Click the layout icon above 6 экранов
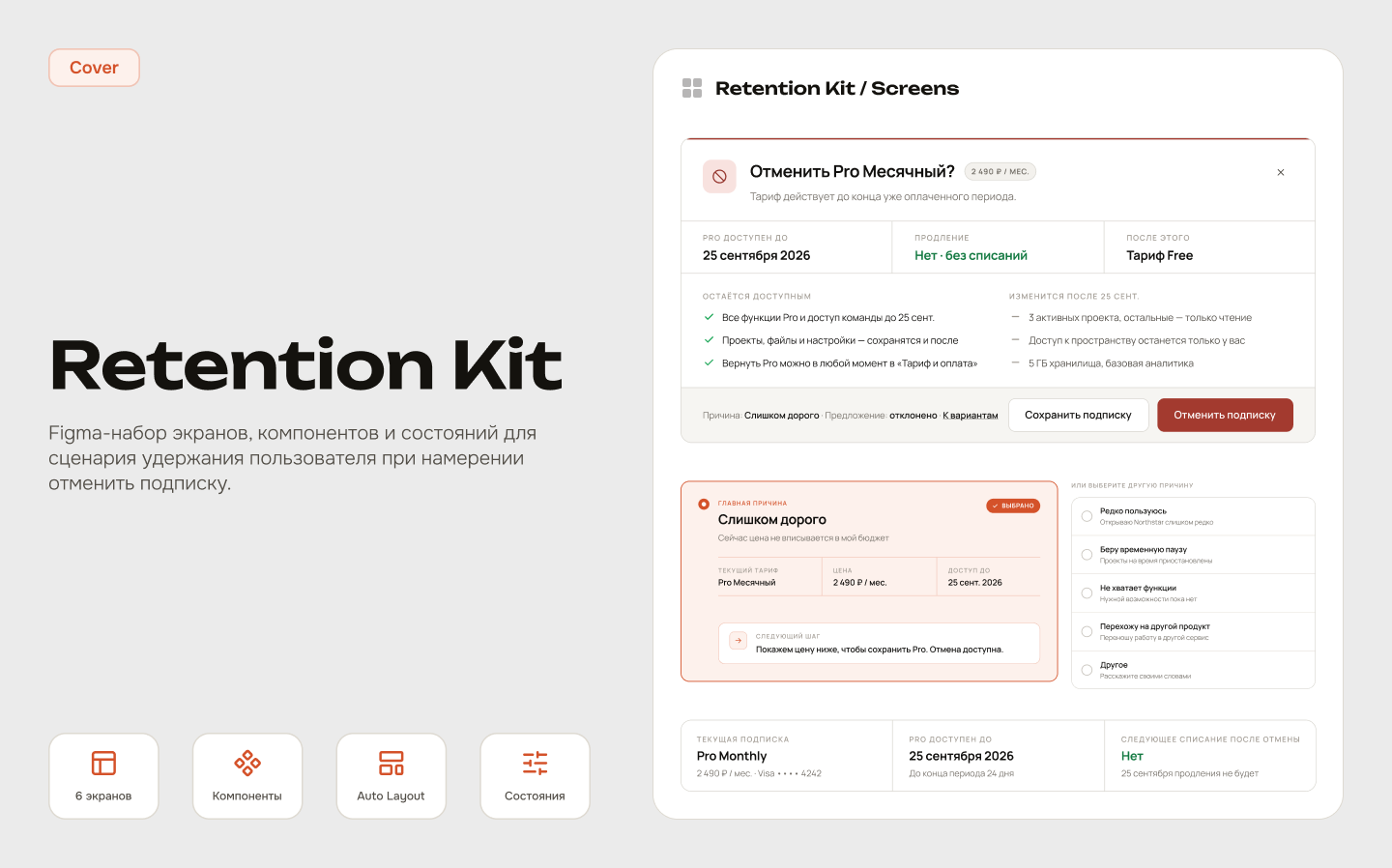1392x868 pixels. coord(103,764)
